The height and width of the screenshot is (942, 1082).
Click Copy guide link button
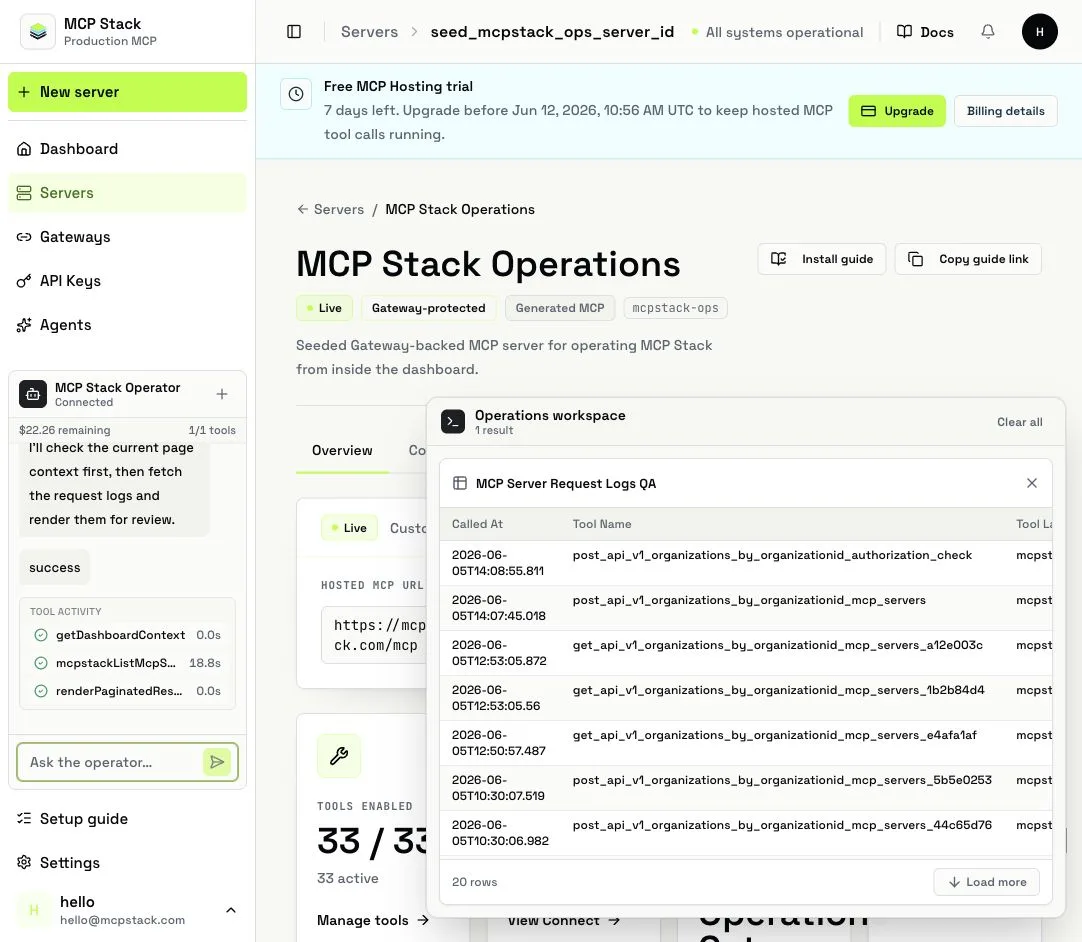point(967,259)
